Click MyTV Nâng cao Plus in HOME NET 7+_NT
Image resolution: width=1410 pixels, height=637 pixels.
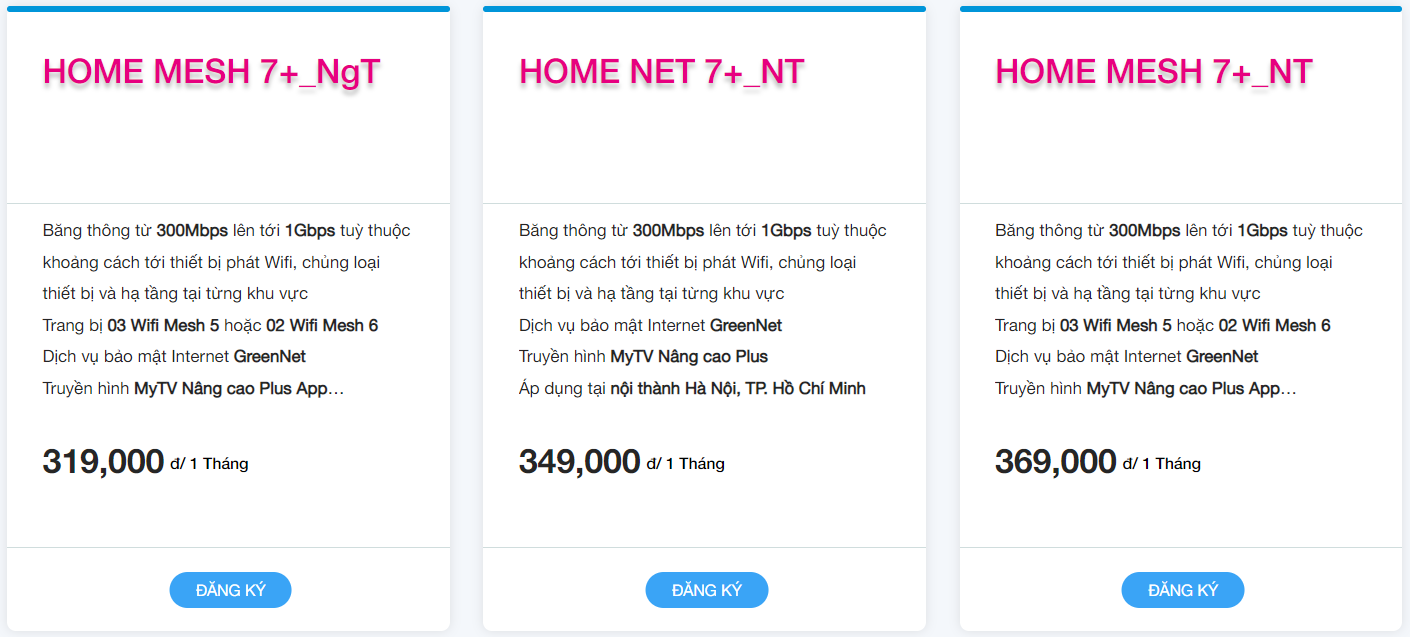click(689, 356)
